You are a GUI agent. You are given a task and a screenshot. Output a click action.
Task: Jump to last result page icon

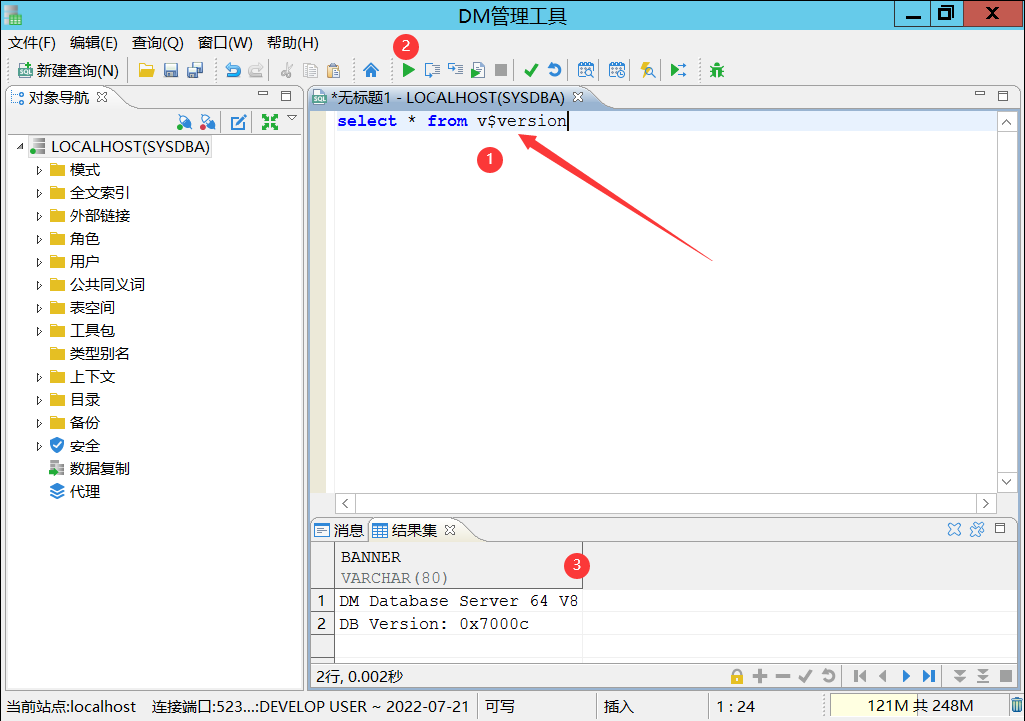tap(929, 676)
